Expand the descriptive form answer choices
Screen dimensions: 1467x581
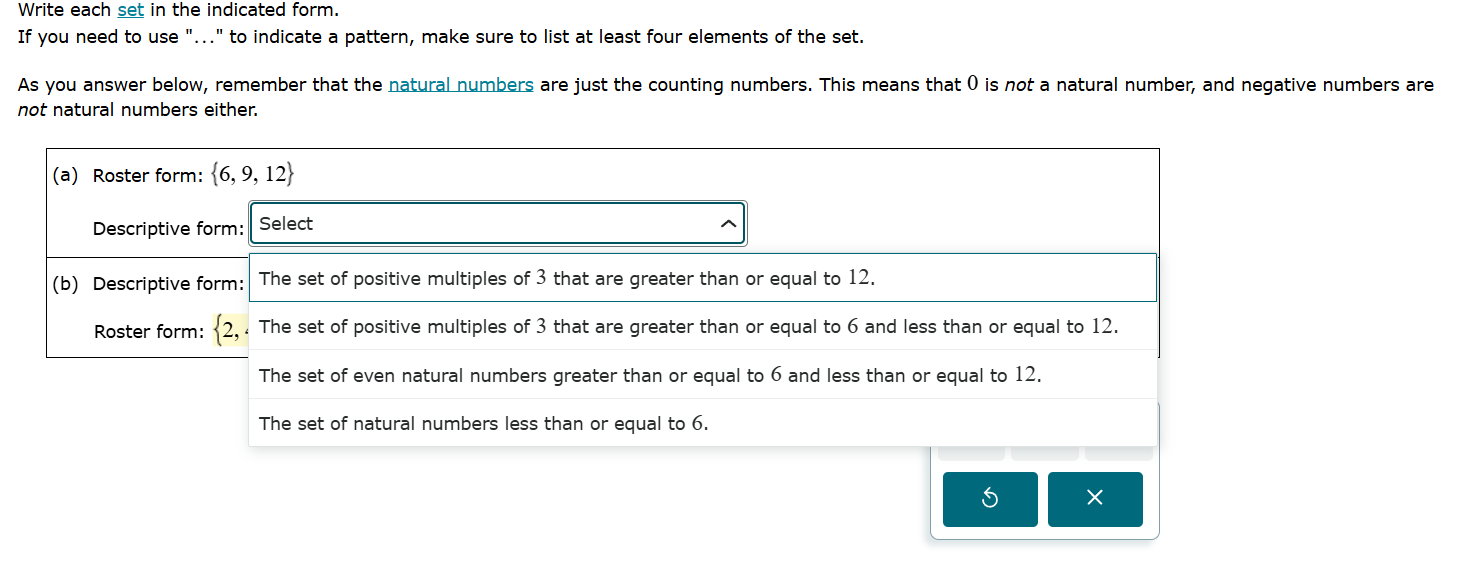[497, 223]
